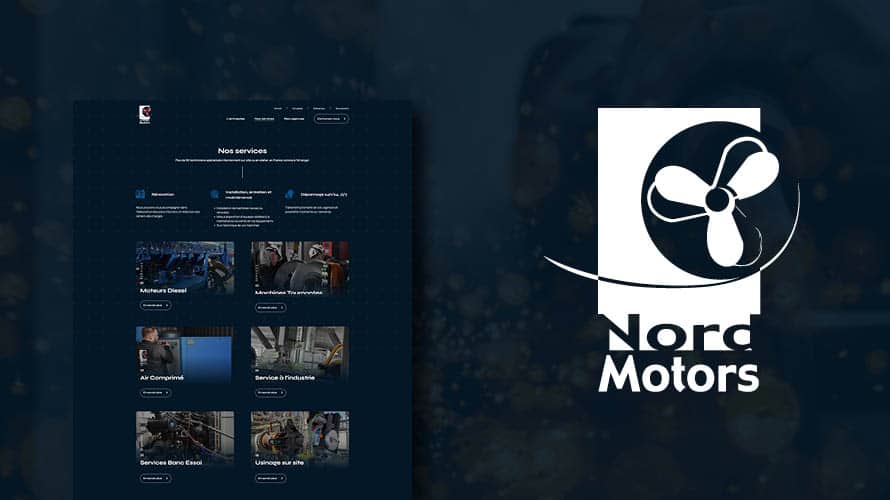Click the Moteurs Diesel card title
Image resolution: width=890 pixels, height=500 pixels.
tap(163, 291)
